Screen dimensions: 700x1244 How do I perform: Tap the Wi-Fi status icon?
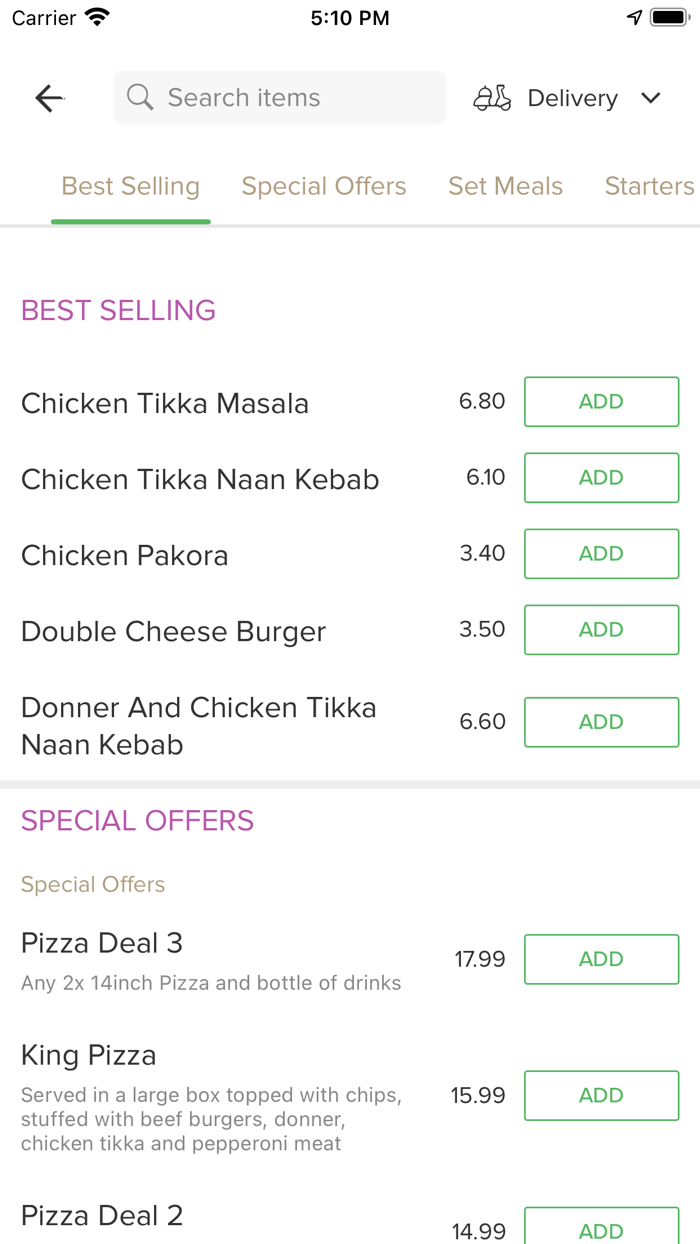[x=98, y=18]
